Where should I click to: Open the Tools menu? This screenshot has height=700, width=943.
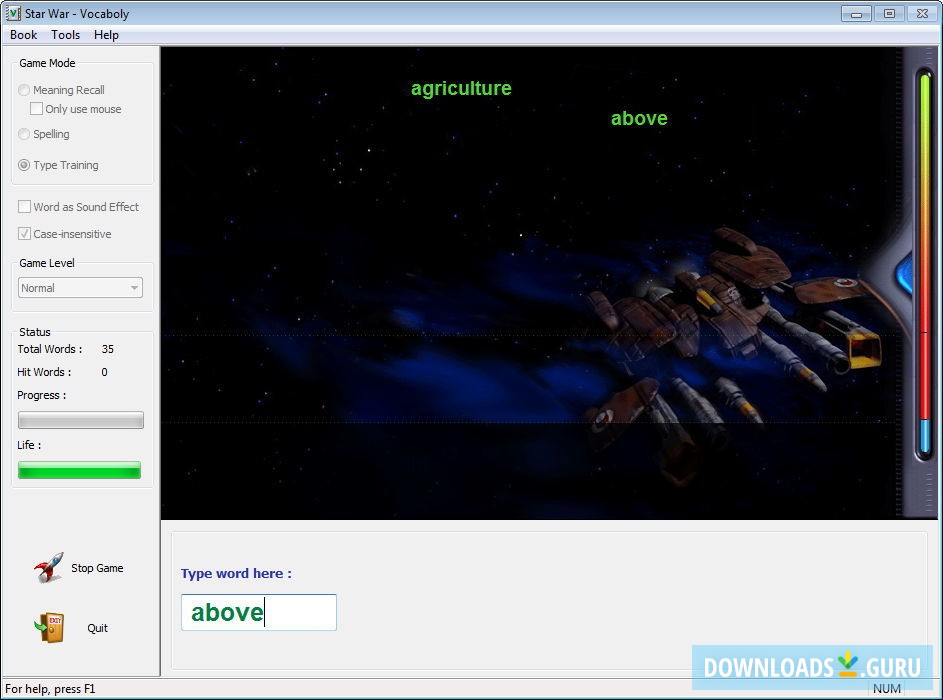click(65, 34)
